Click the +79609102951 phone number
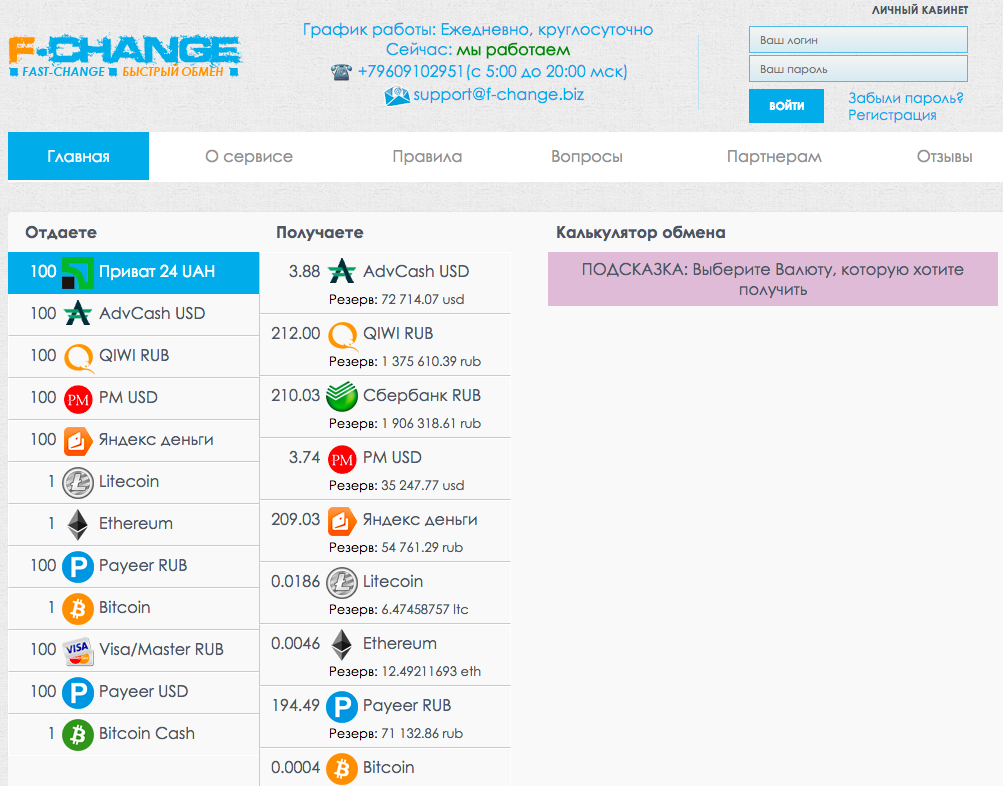The image size is (1003, 786). (x=410, y=71)
